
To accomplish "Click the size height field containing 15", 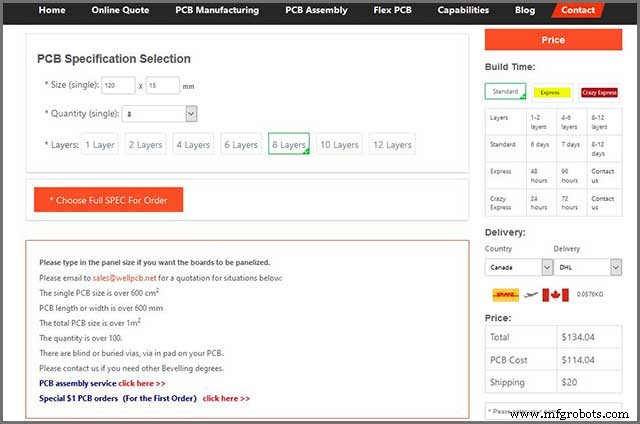I will [x=162, y=86].
